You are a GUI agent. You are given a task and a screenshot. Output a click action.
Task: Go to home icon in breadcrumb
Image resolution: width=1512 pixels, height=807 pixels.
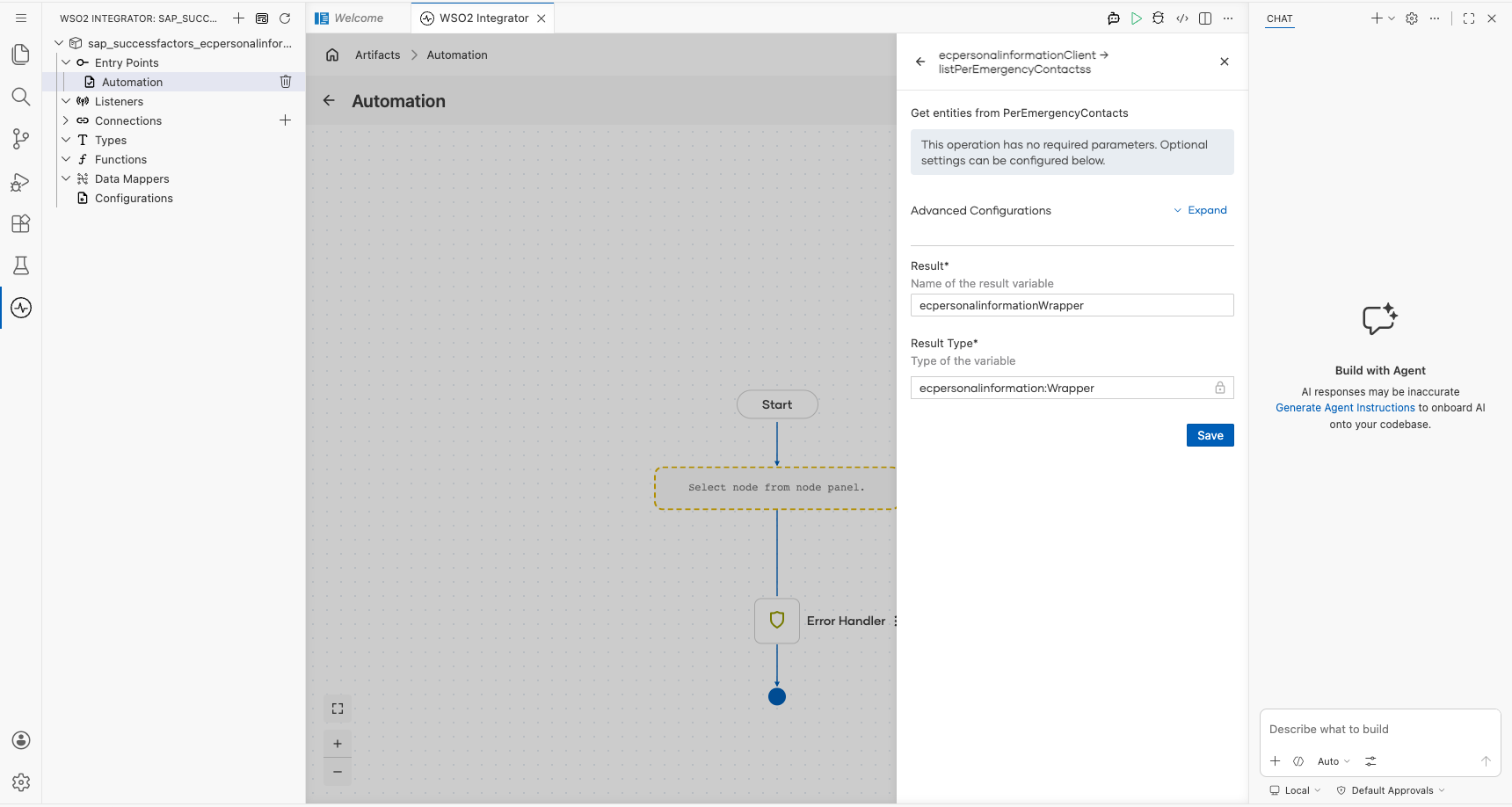332,55
